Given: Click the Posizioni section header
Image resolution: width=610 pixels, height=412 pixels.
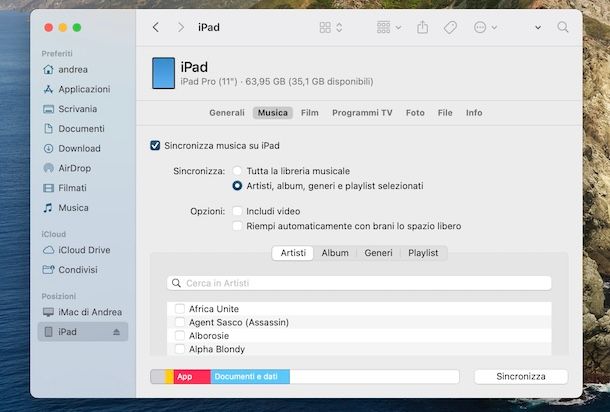Looking at the screenshot, I should click(x=59, y=296).
